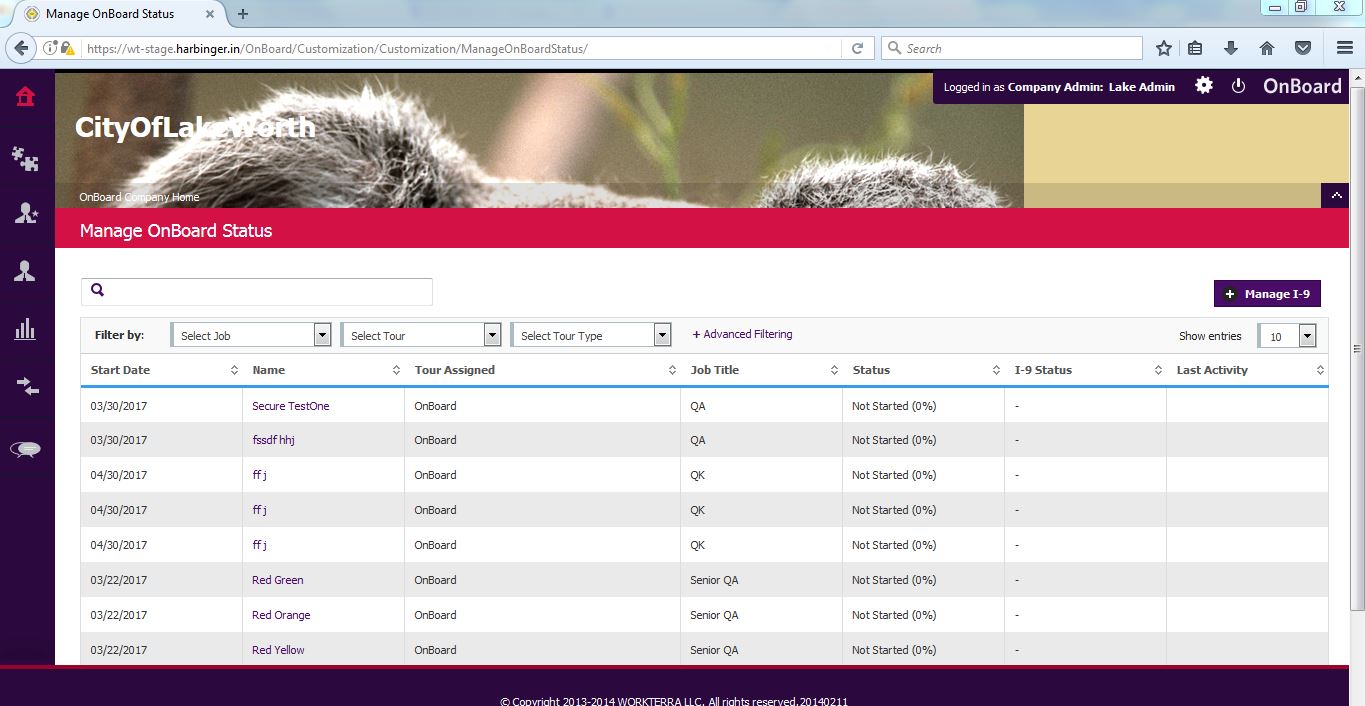Open the bar chart reports sidebar icon
1365x706 pixels.
tap(25, 329)
